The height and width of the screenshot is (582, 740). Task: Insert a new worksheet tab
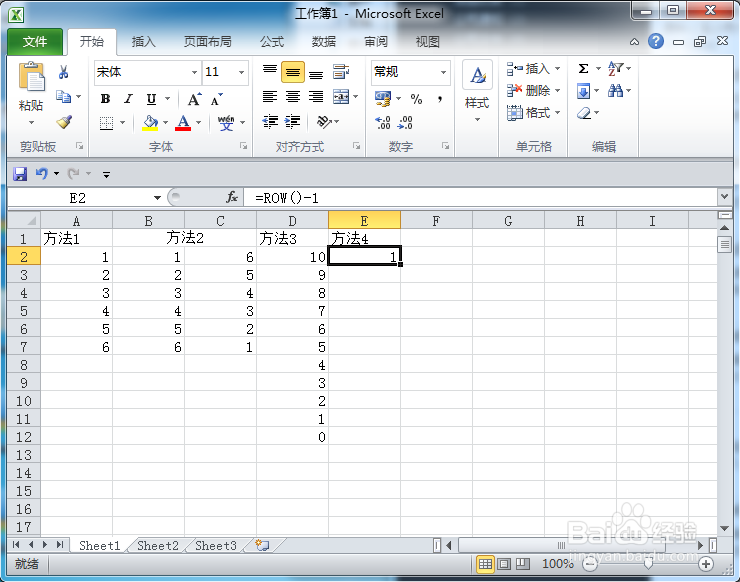[262, 546]
